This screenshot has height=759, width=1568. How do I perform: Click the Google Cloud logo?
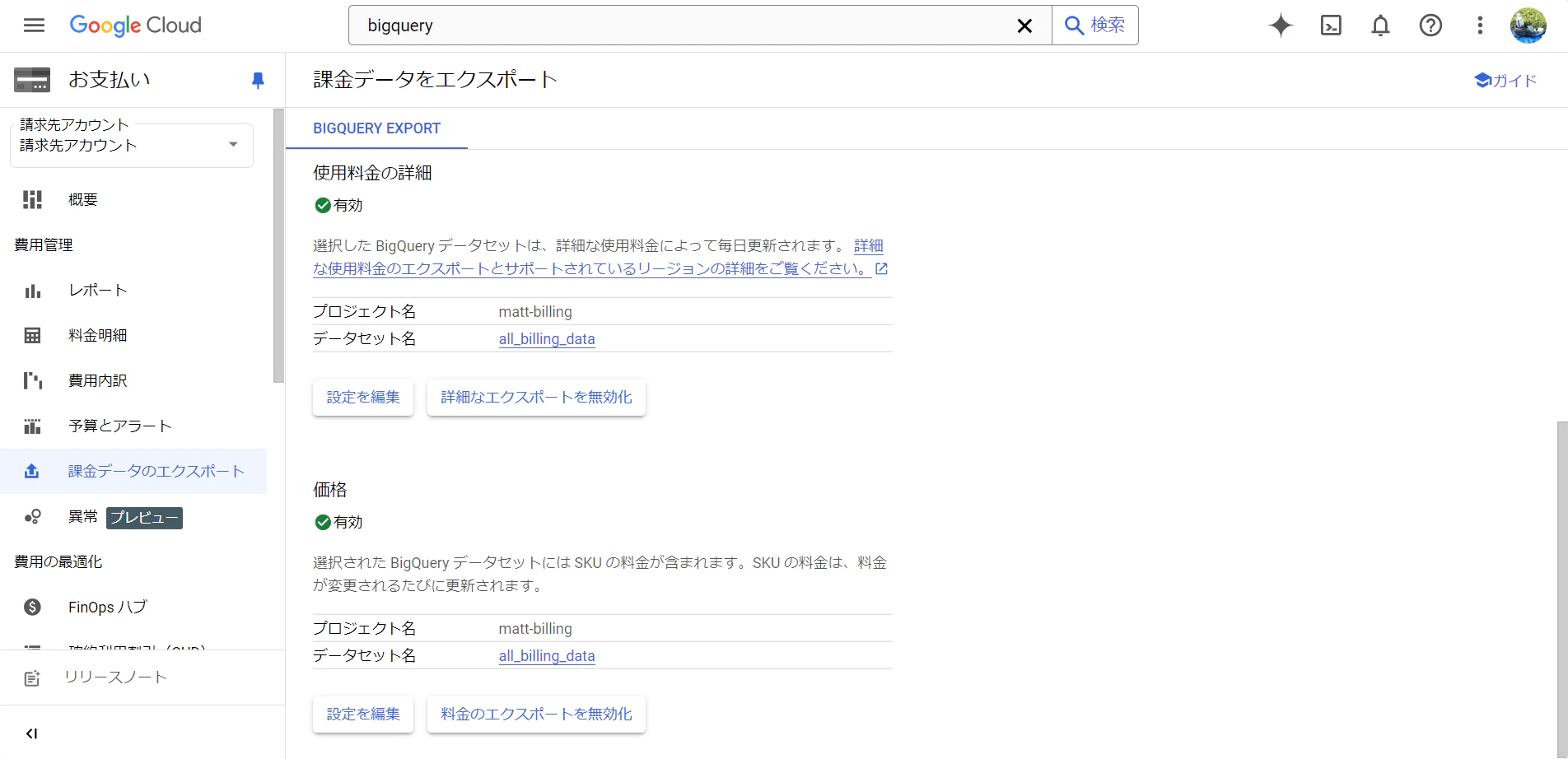click(x=135, y=26)
